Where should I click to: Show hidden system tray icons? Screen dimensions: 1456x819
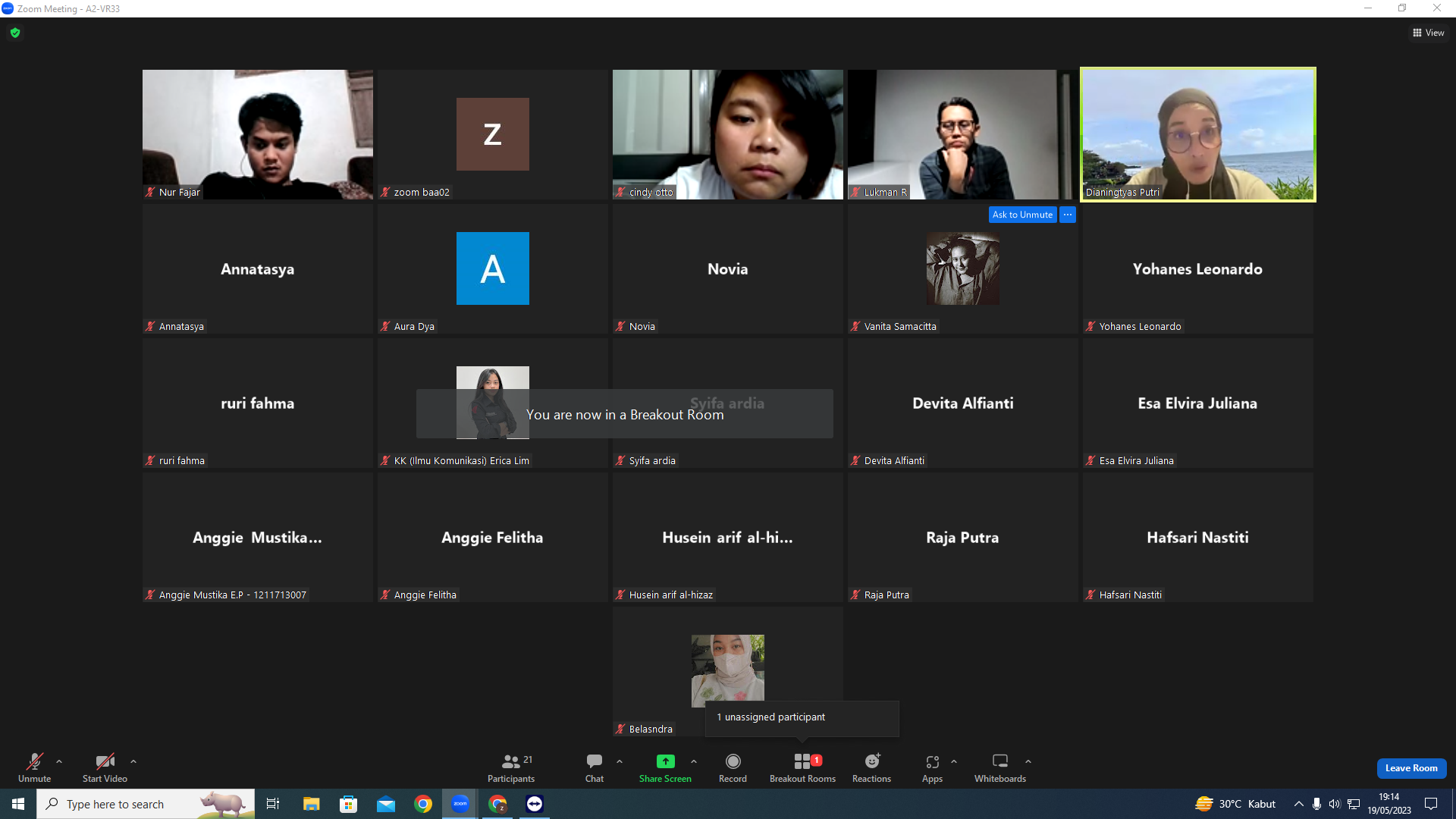1299,804
